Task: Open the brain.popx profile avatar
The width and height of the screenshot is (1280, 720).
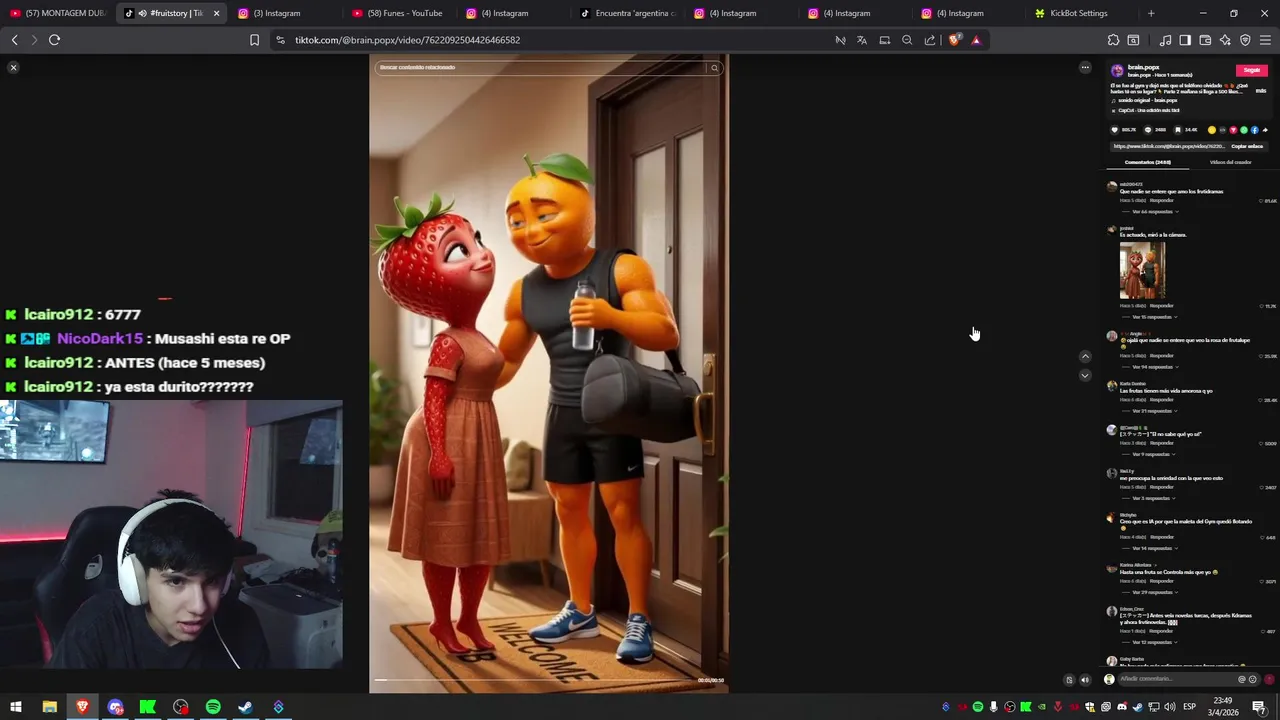Action: [x=1117, y=70]
